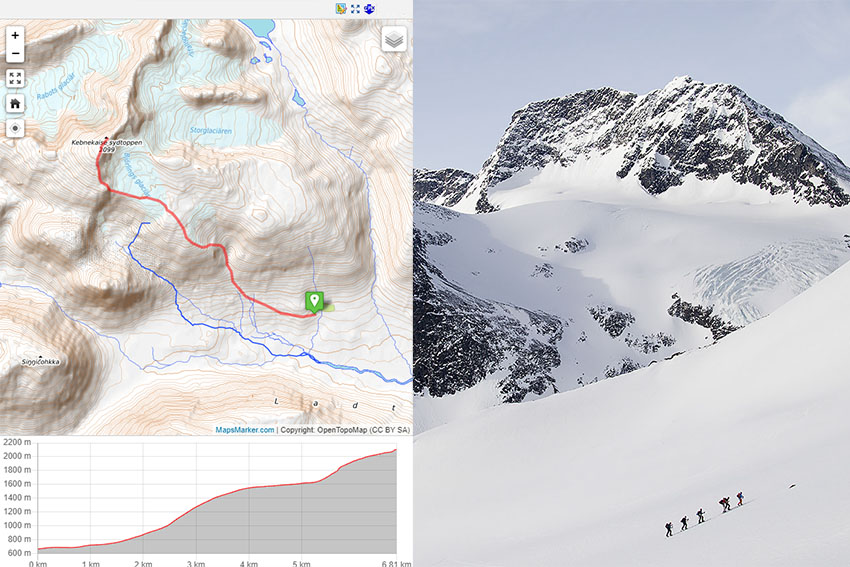Viewport: 850px width, 567px height.
Task: Click the green start location marker
Action: (314, 302)
